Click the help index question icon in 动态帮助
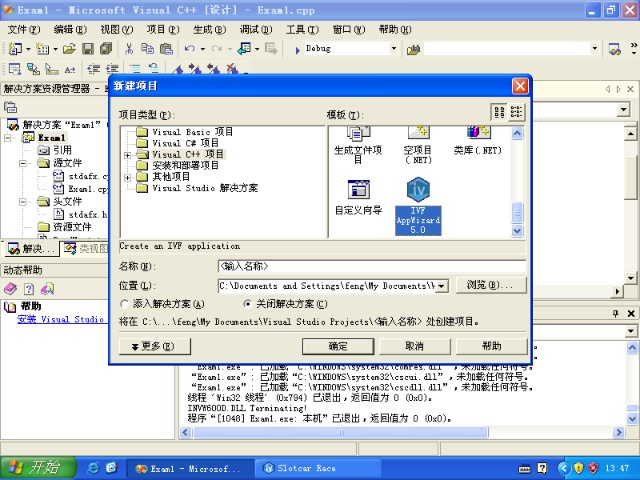The height and width of the screenshot is (480, 640). coord(29,289)
